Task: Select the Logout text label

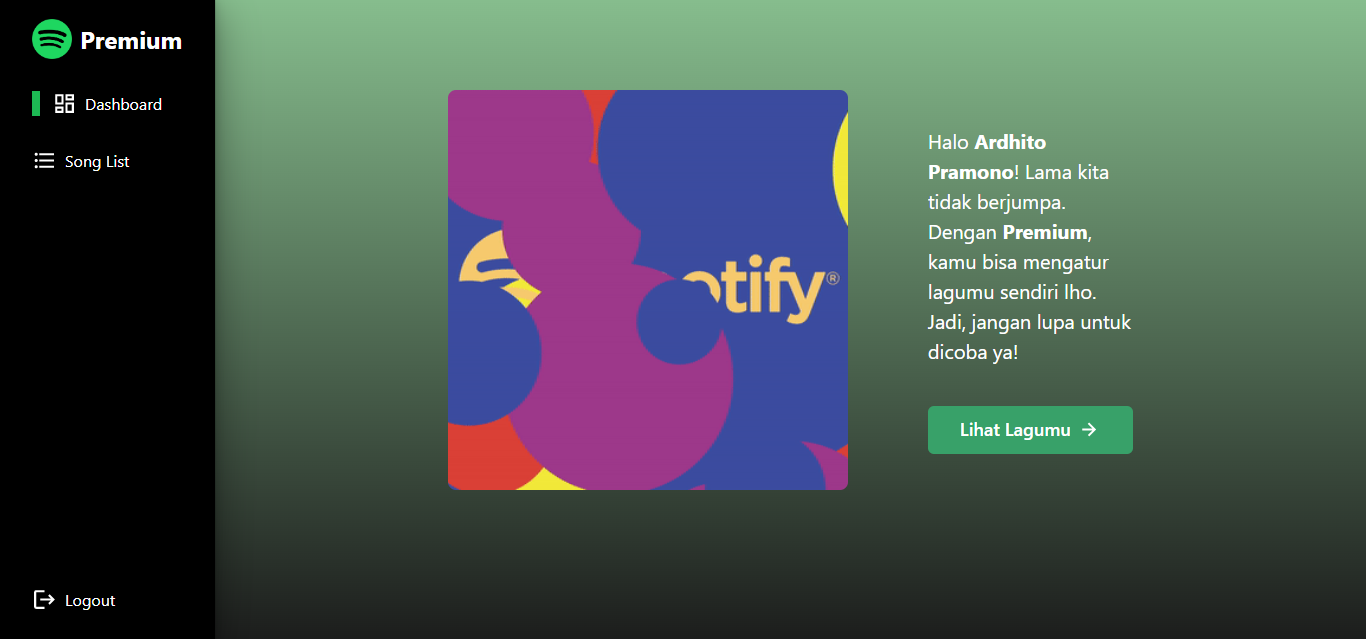Action: 90,600
